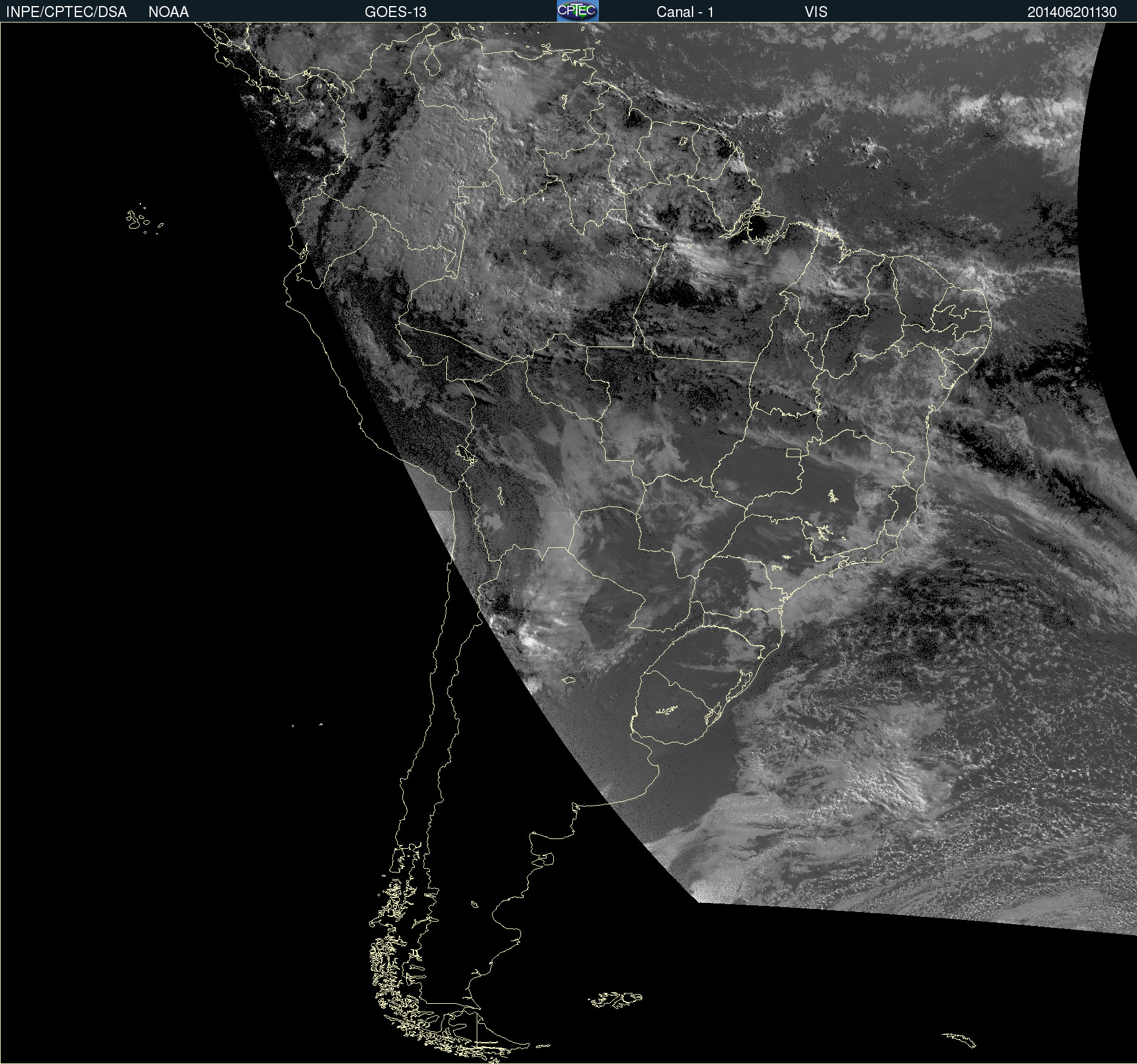This screenshot has height=1064, width=1137.
Task: Click the INPE/CPTEC/DSA header text
Action: coord(66,12)
